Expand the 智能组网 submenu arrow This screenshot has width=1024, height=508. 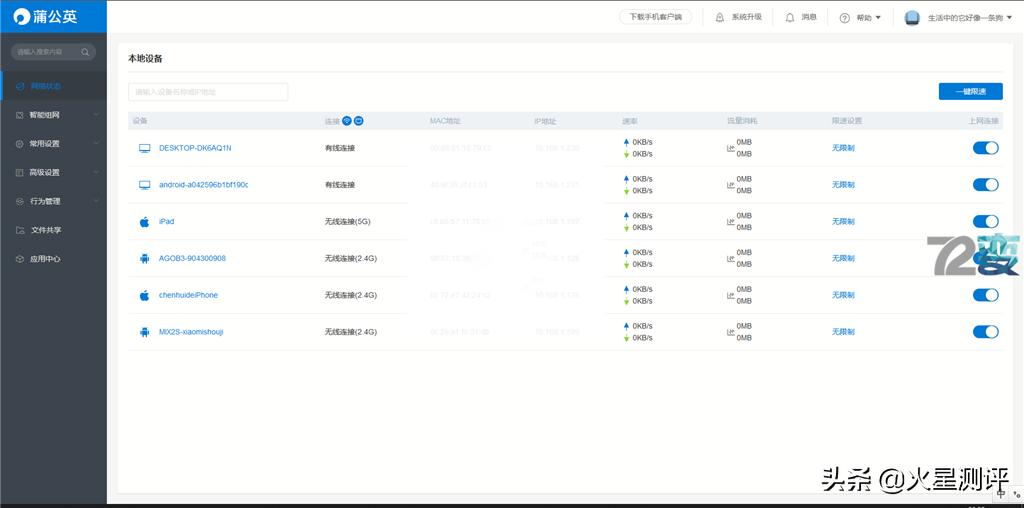(x=97, y=115)
